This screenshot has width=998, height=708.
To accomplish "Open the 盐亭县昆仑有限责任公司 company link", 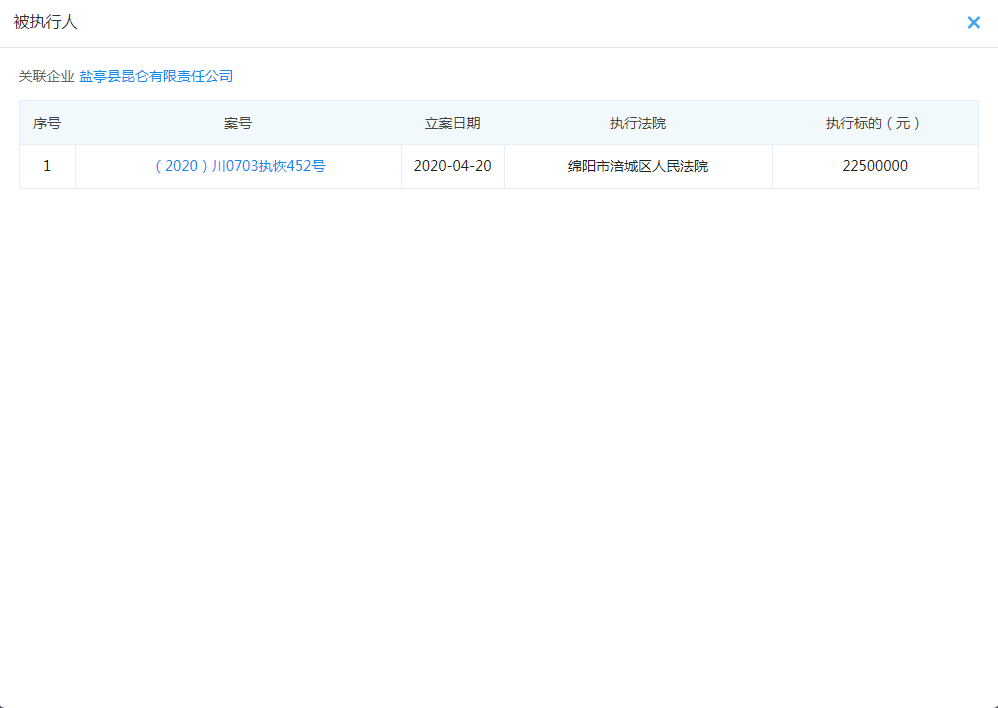I will [156, 76].
